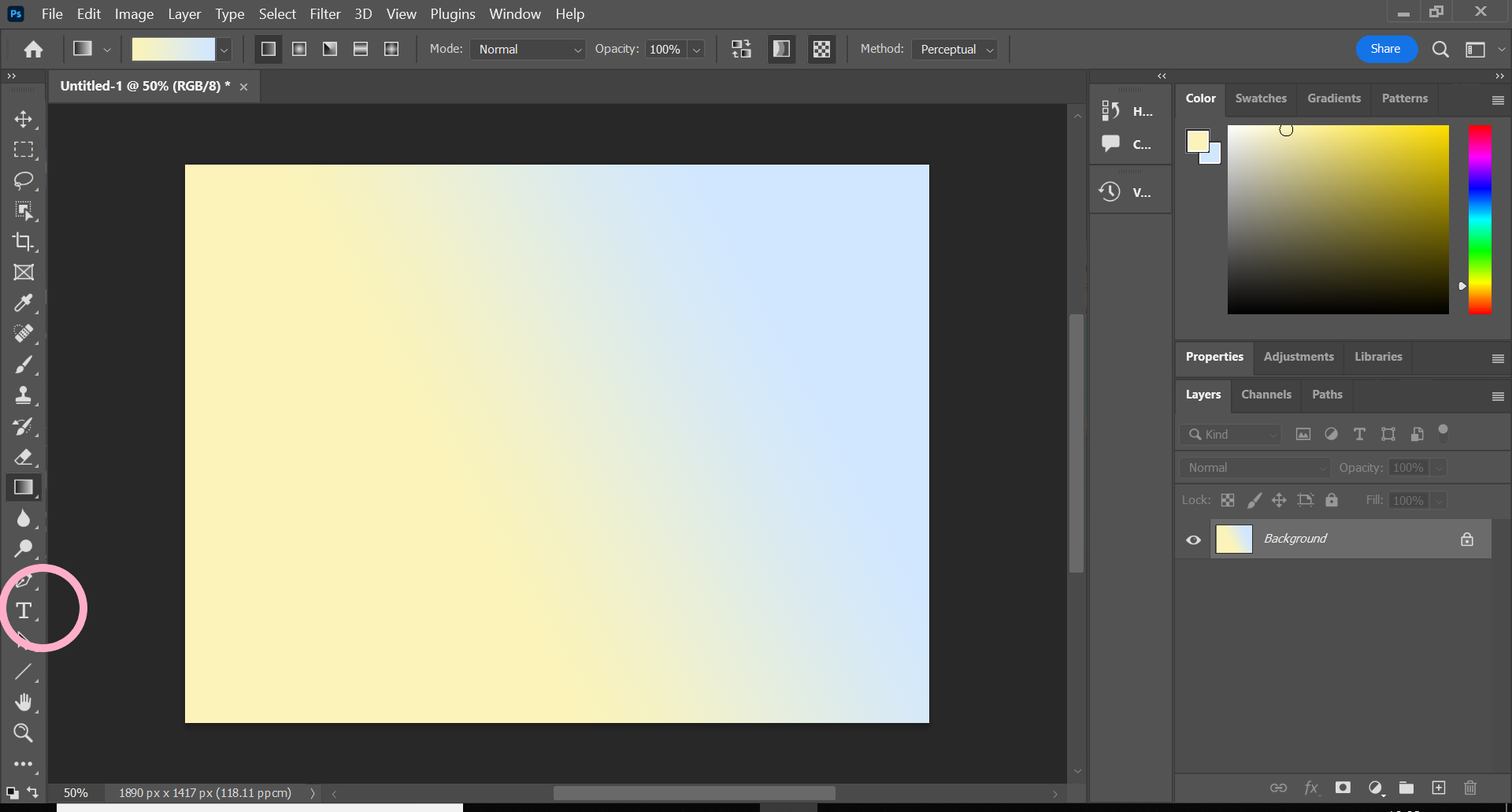Open the Plugins menu
The width and height of the screenshot is (1512, 812).
point(453,14)
